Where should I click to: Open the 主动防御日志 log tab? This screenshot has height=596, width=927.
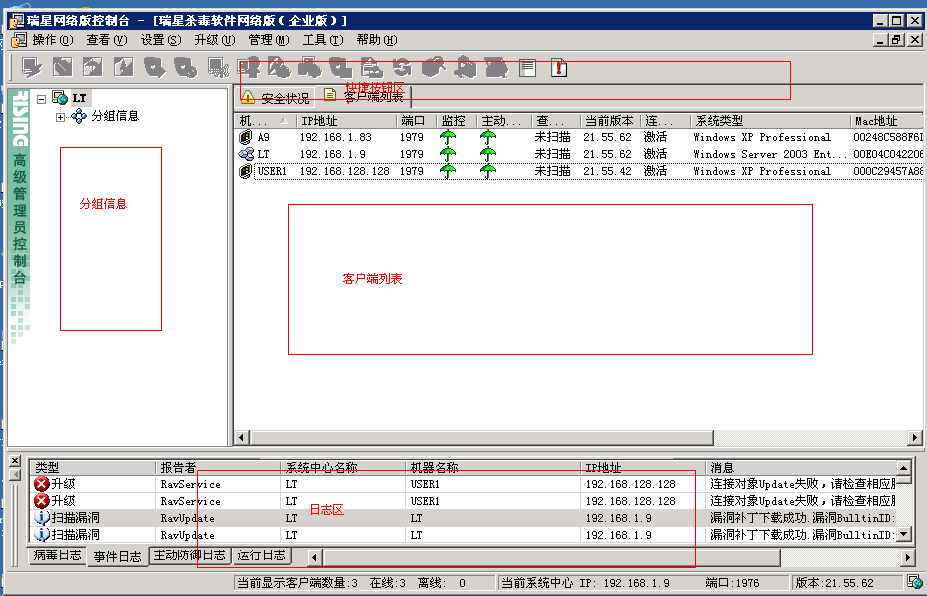[189, 555]
